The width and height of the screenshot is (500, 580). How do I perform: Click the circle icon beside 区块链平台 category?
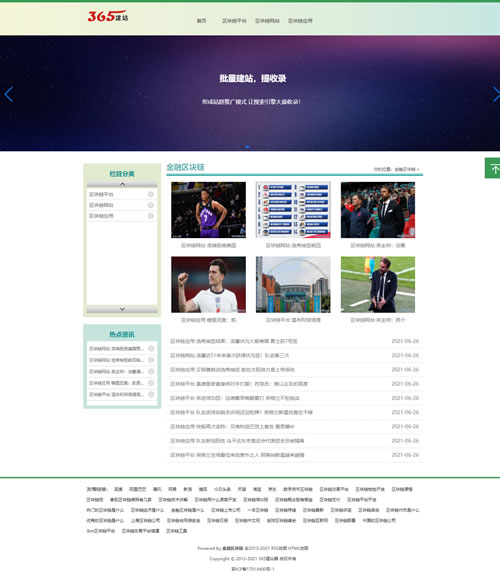pyautogui.click(x=151, y=194)
